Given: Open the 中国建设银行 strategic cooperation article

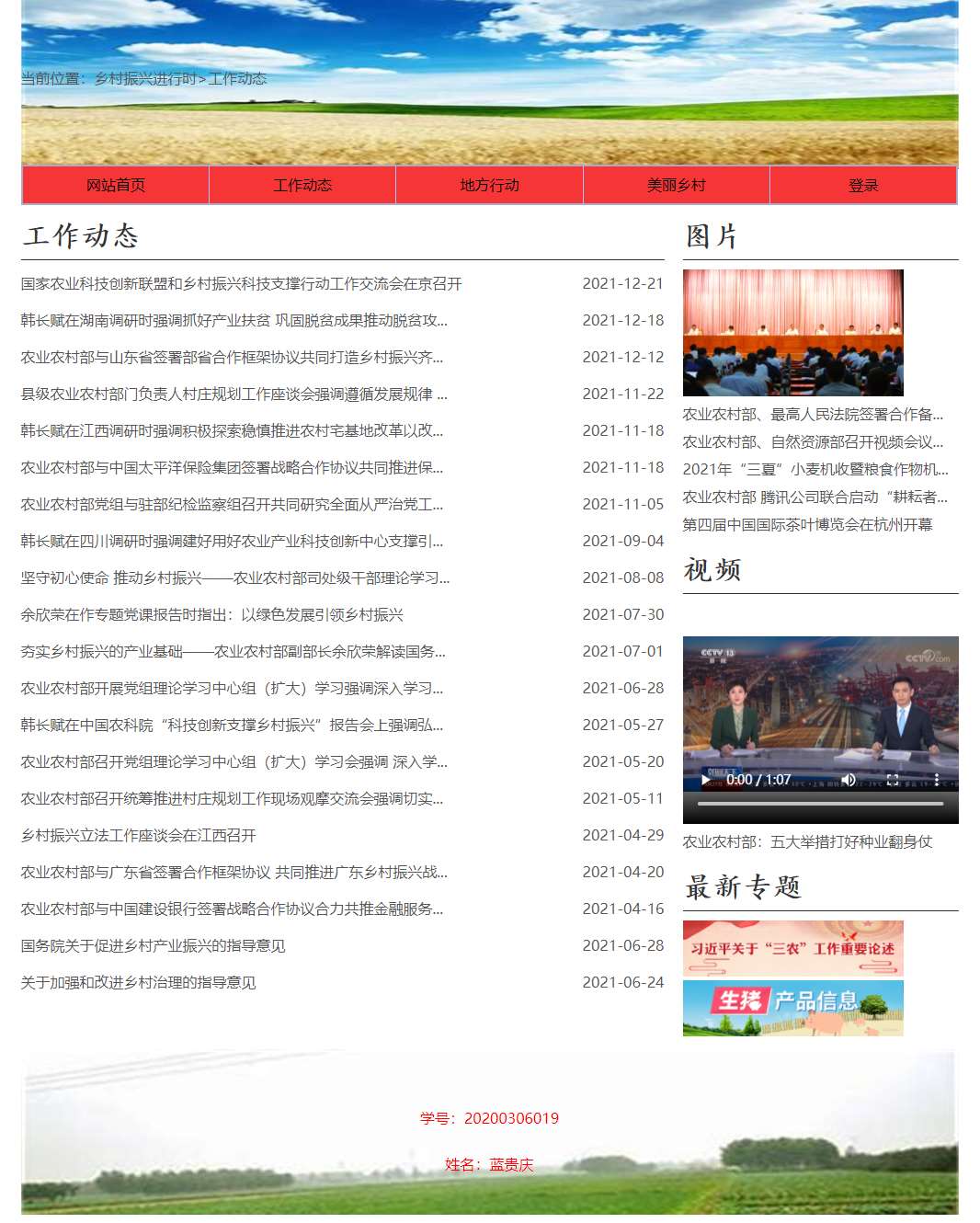Looking at the screenshot, I should tap(232, 909).
